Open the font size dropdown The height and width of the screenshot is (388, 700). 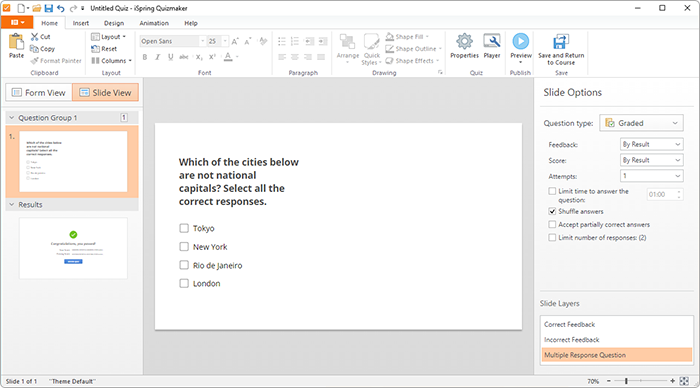pos(225,41)
